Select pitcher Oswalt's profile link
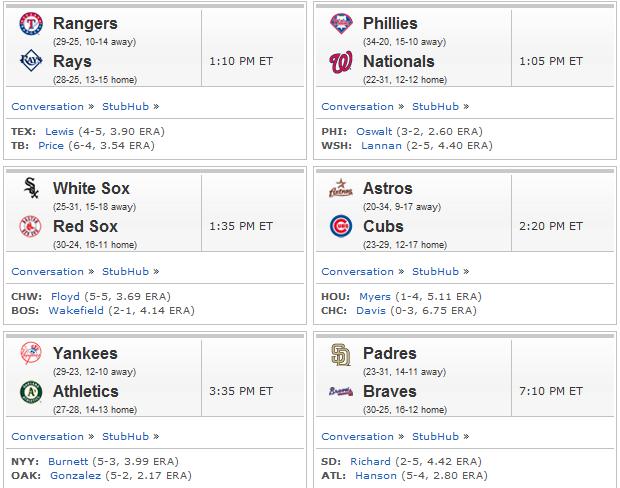Screen dimensions: 620x488 click(374, 131)
